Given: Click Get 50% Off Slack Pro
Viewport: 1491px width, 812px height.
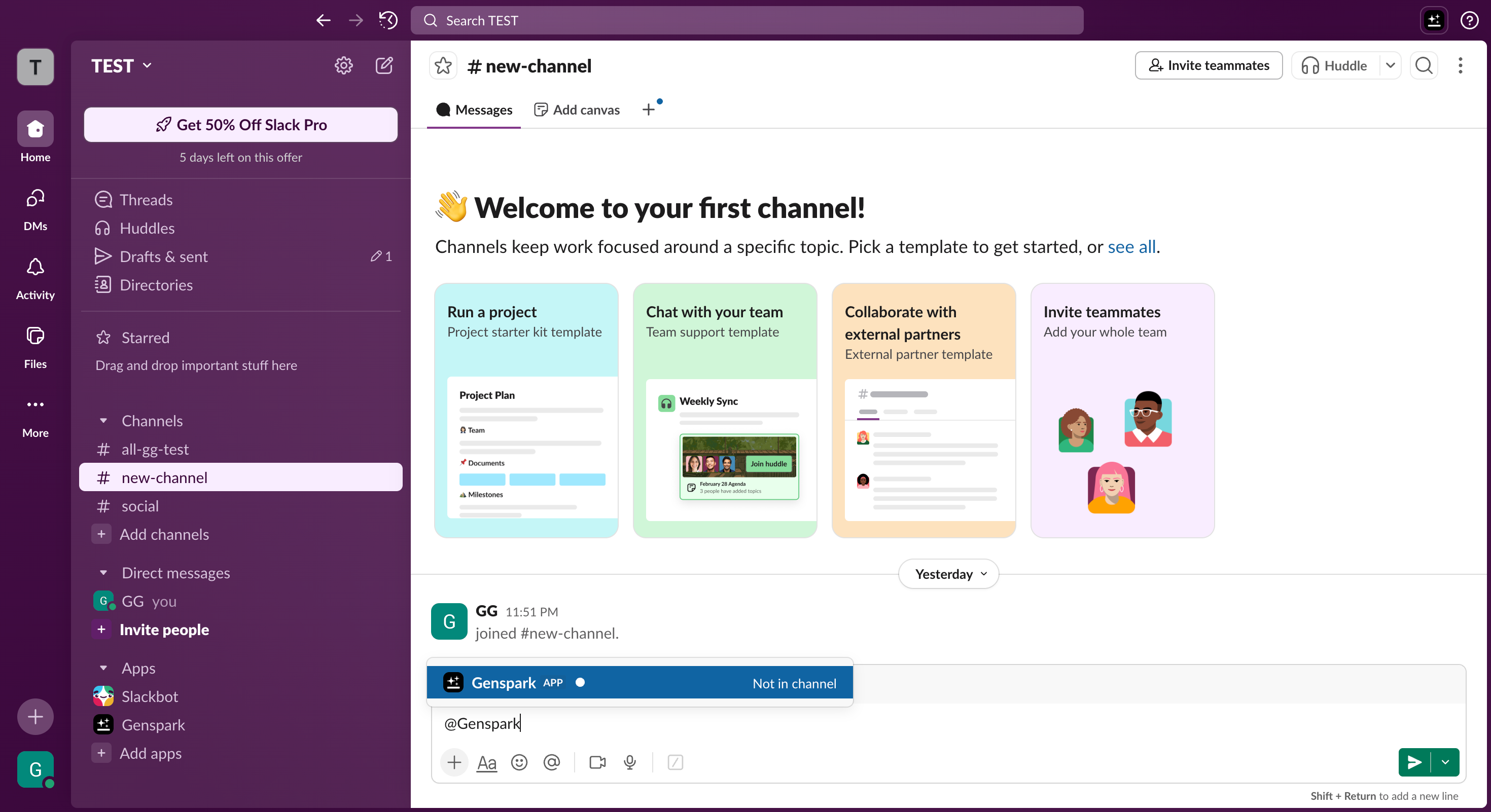Looking at the screenshot, I should 241,124.
